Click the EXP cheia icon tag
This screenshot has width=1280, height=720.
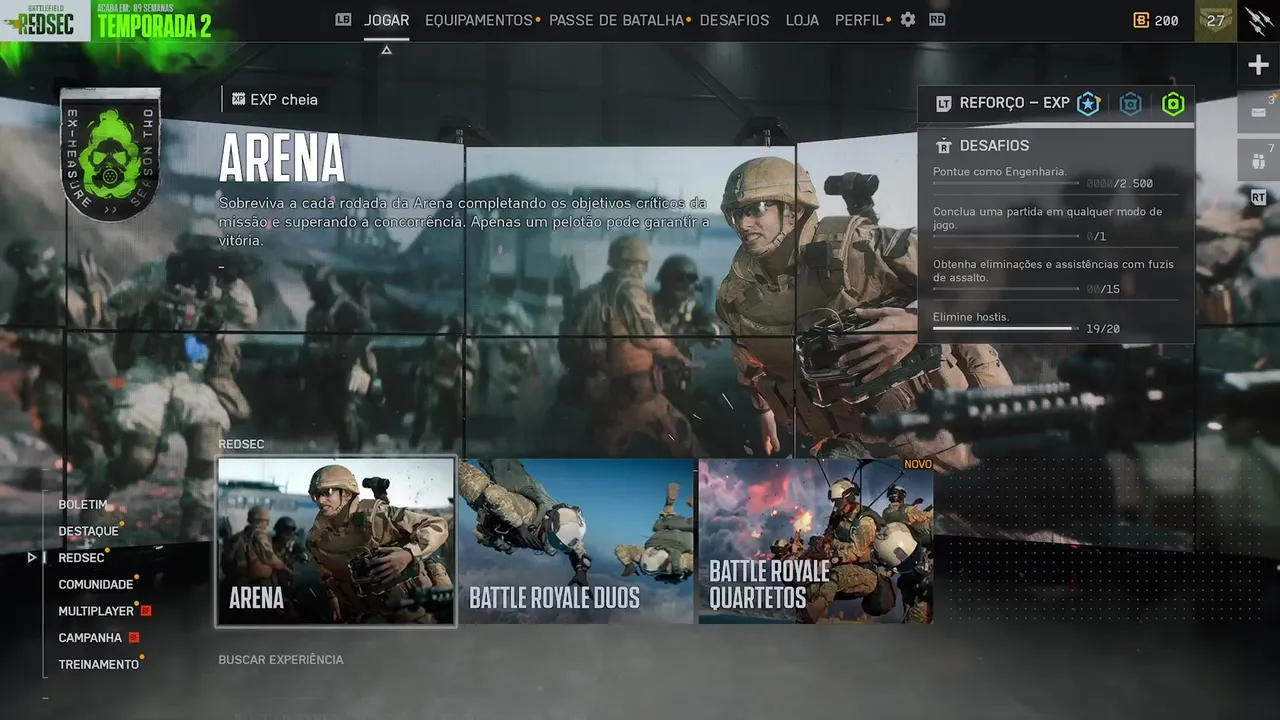pos(238,99)
